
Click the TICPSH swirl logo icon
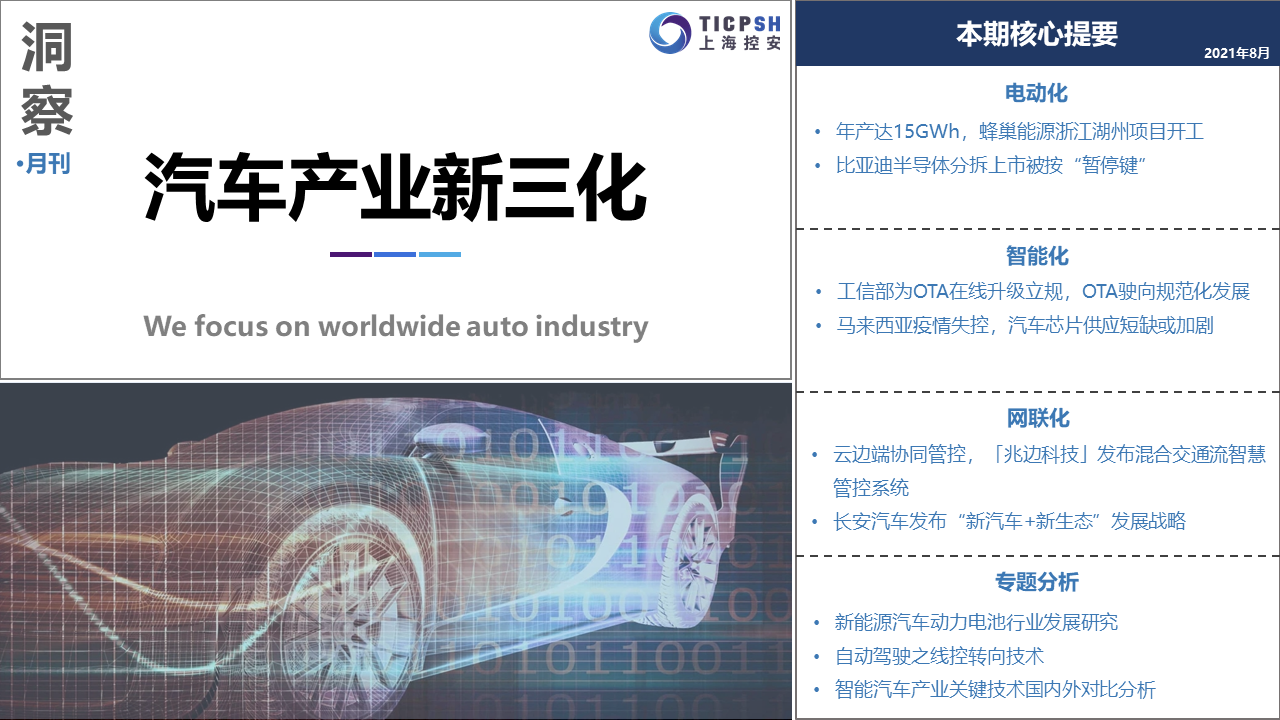point(670,32)
